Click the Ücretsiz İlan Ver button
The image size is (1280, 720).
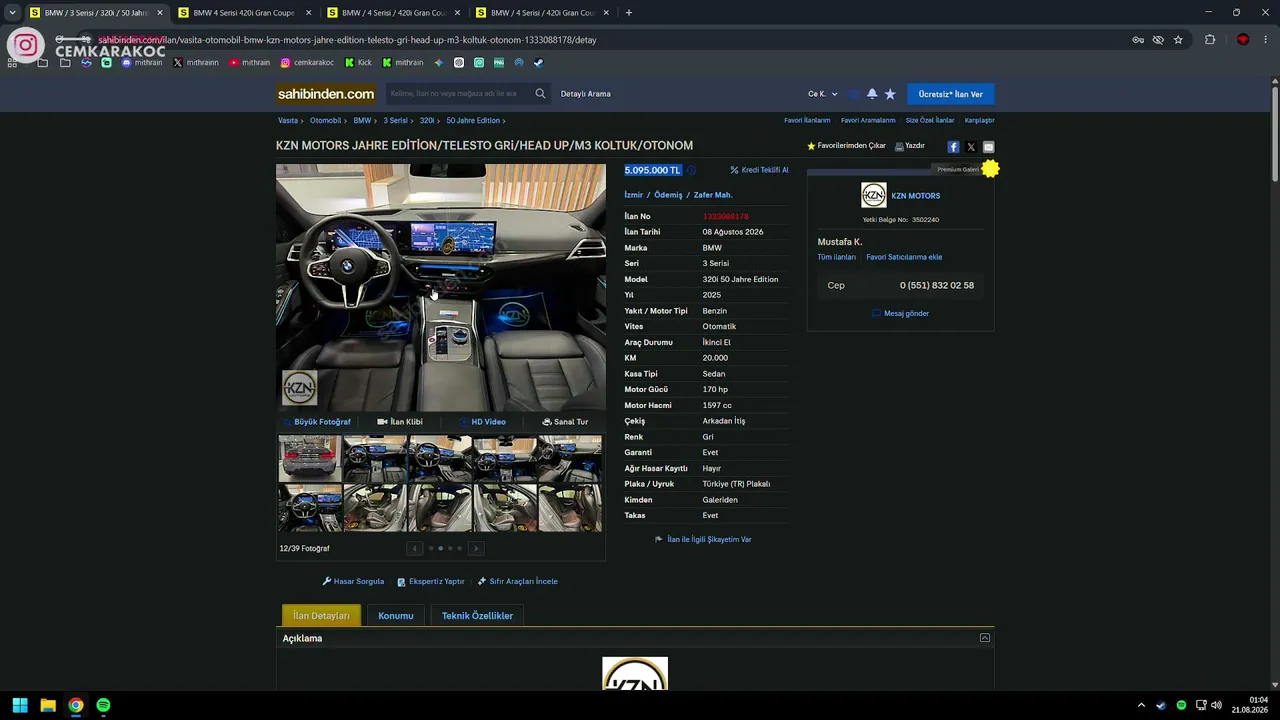(x=950, y=94)
